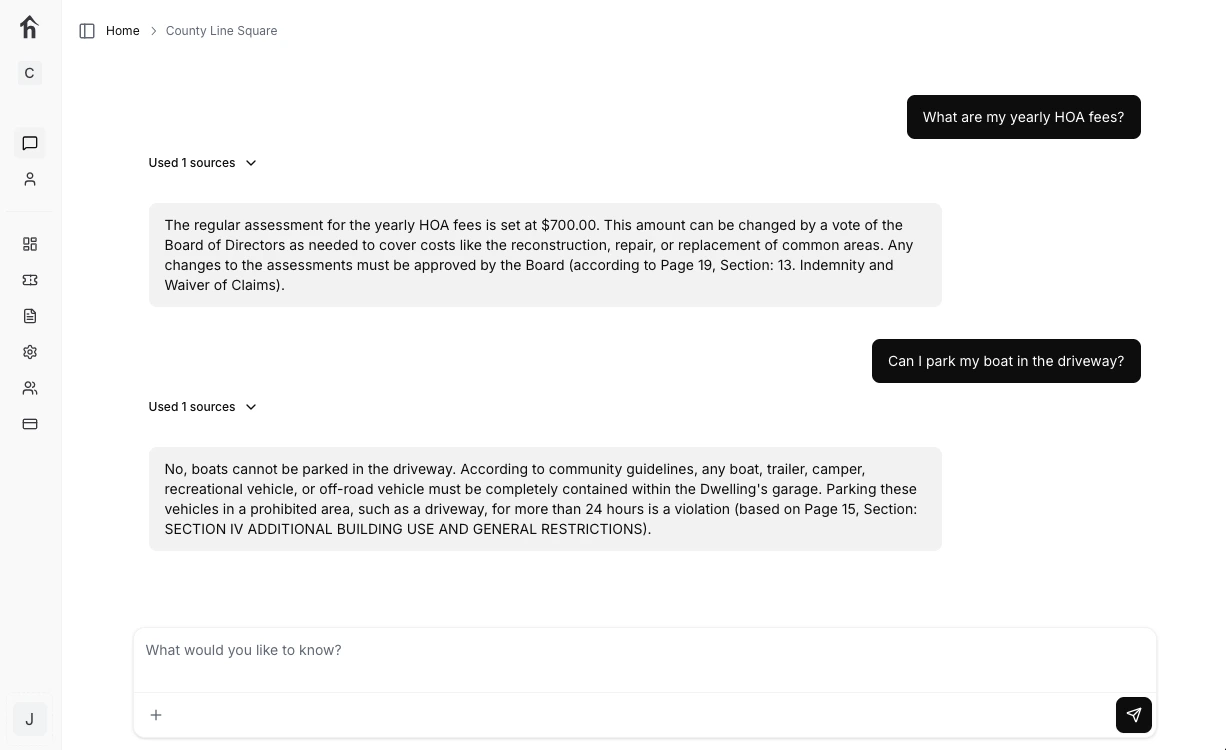The image size is (1226, 750).
Task: Click the plus attachment button
Action: 156,715
